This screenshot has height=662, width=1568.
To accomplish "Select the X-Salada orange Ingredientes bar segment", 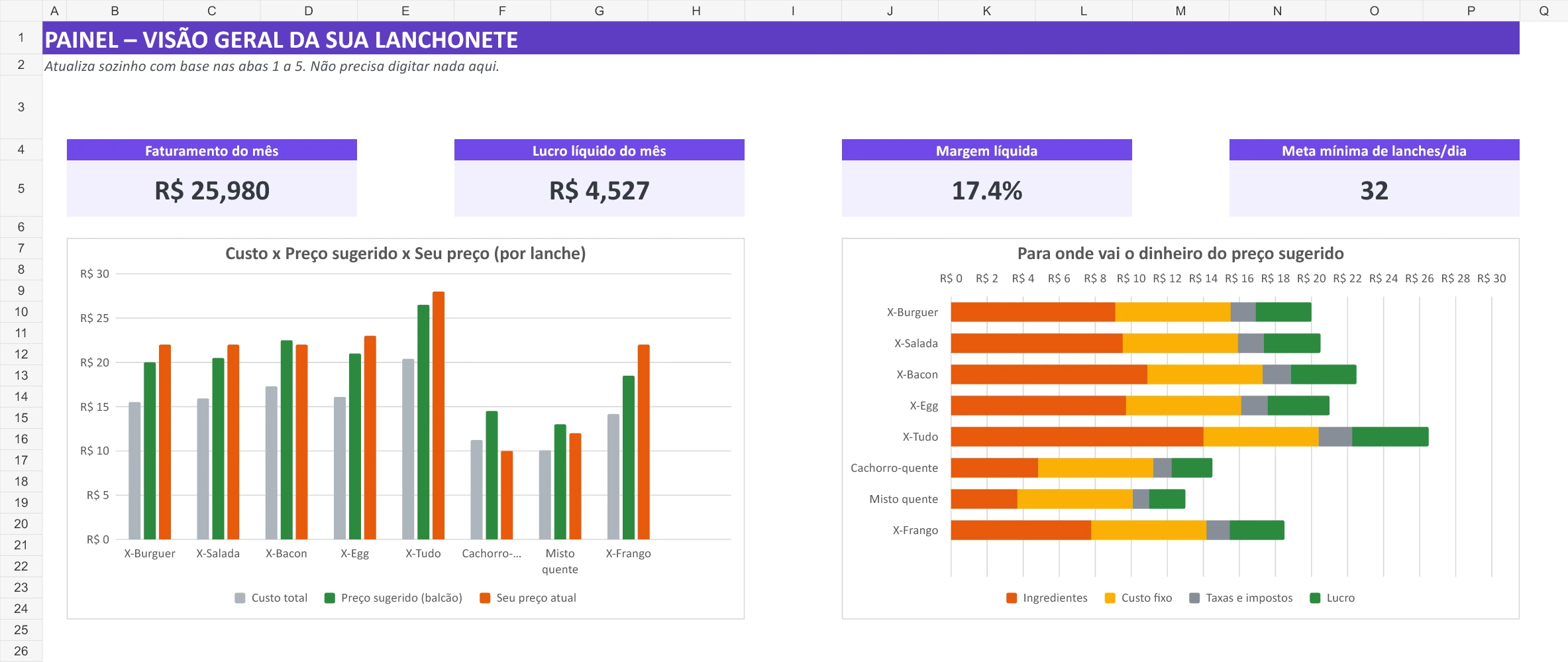I will pyautogui.click(x=1037, y=343).
